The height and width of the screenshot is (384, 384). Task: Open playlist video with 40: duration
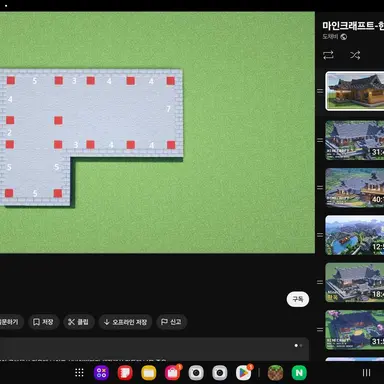(355, 188)
